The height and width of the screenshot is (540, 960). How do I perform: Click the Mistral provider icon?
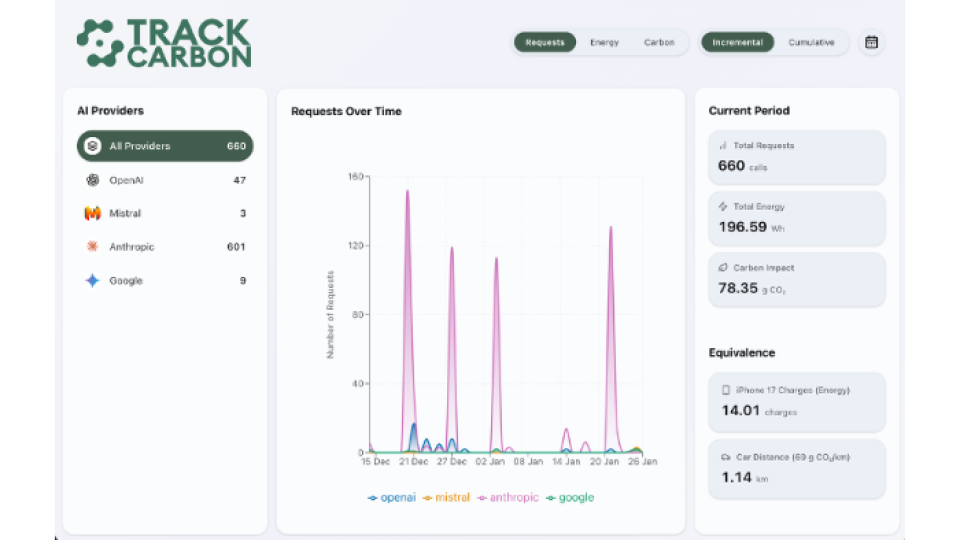click(x=92, y=213)
